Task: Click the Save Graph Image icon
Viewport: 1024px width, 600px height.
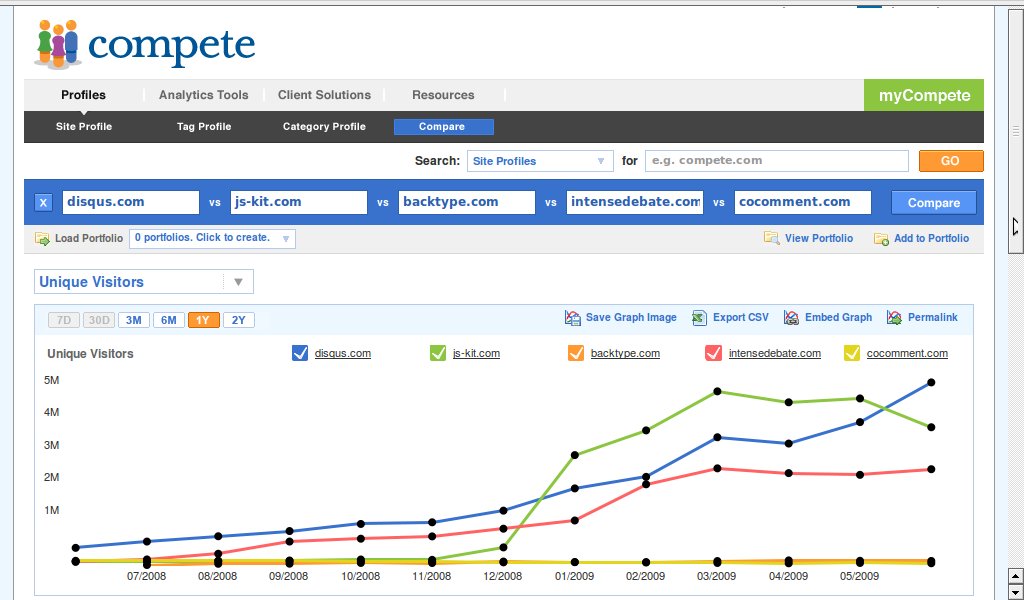Action: [x=572, y=318]
